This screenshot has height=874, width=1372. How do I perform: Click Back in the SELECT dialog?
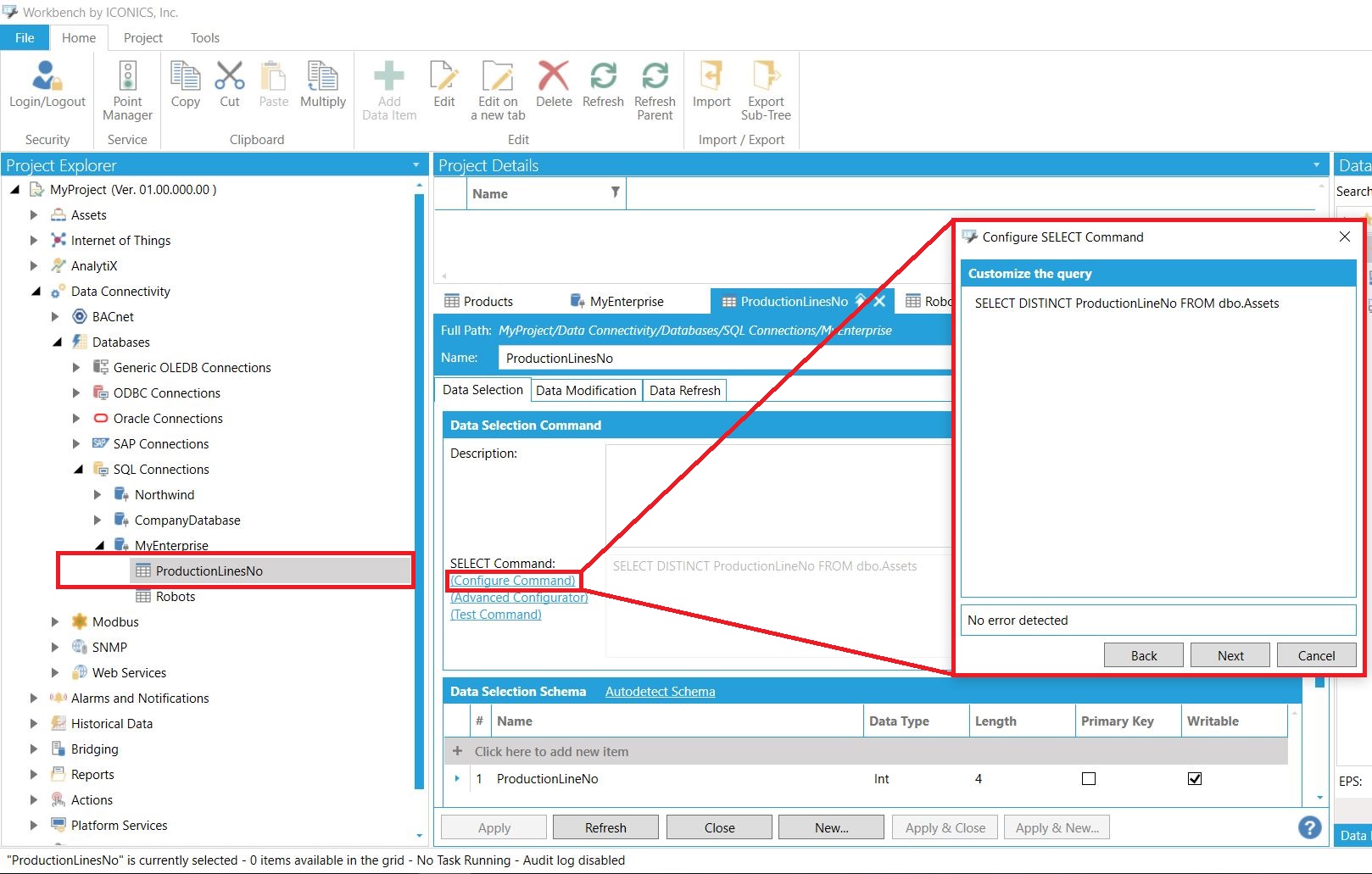pyautogui.click(x=1144, y=655)
